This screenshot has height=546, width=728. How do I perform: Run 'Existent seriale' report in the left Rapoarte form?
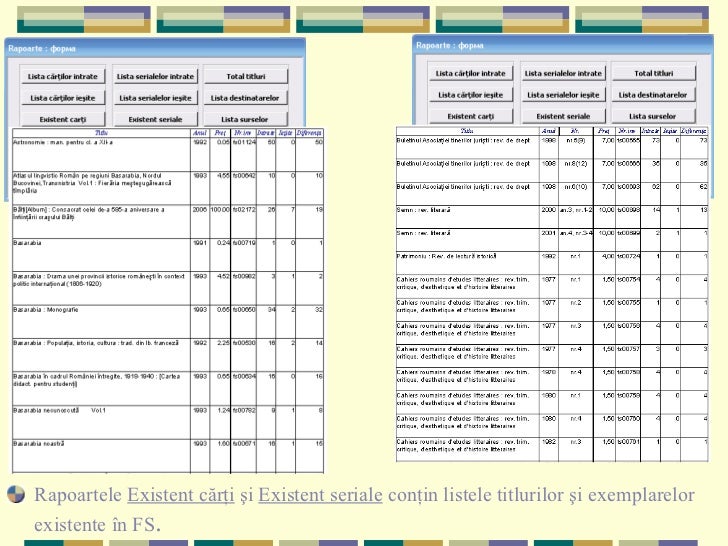(156, 119)
